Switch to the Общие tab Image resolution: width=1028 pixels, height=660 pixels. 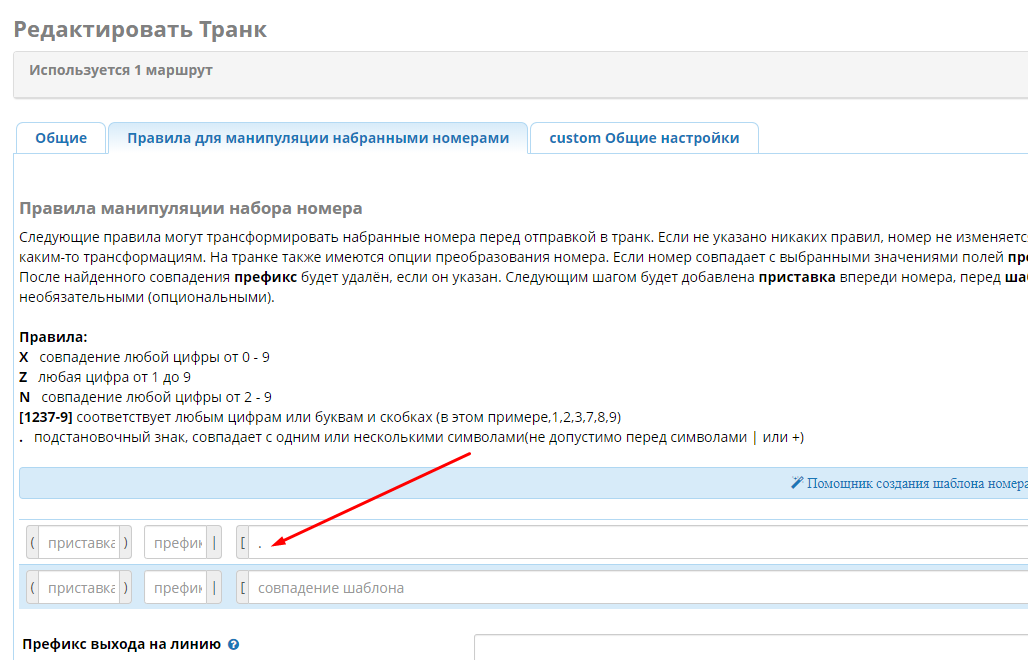[x=61, y=138]
